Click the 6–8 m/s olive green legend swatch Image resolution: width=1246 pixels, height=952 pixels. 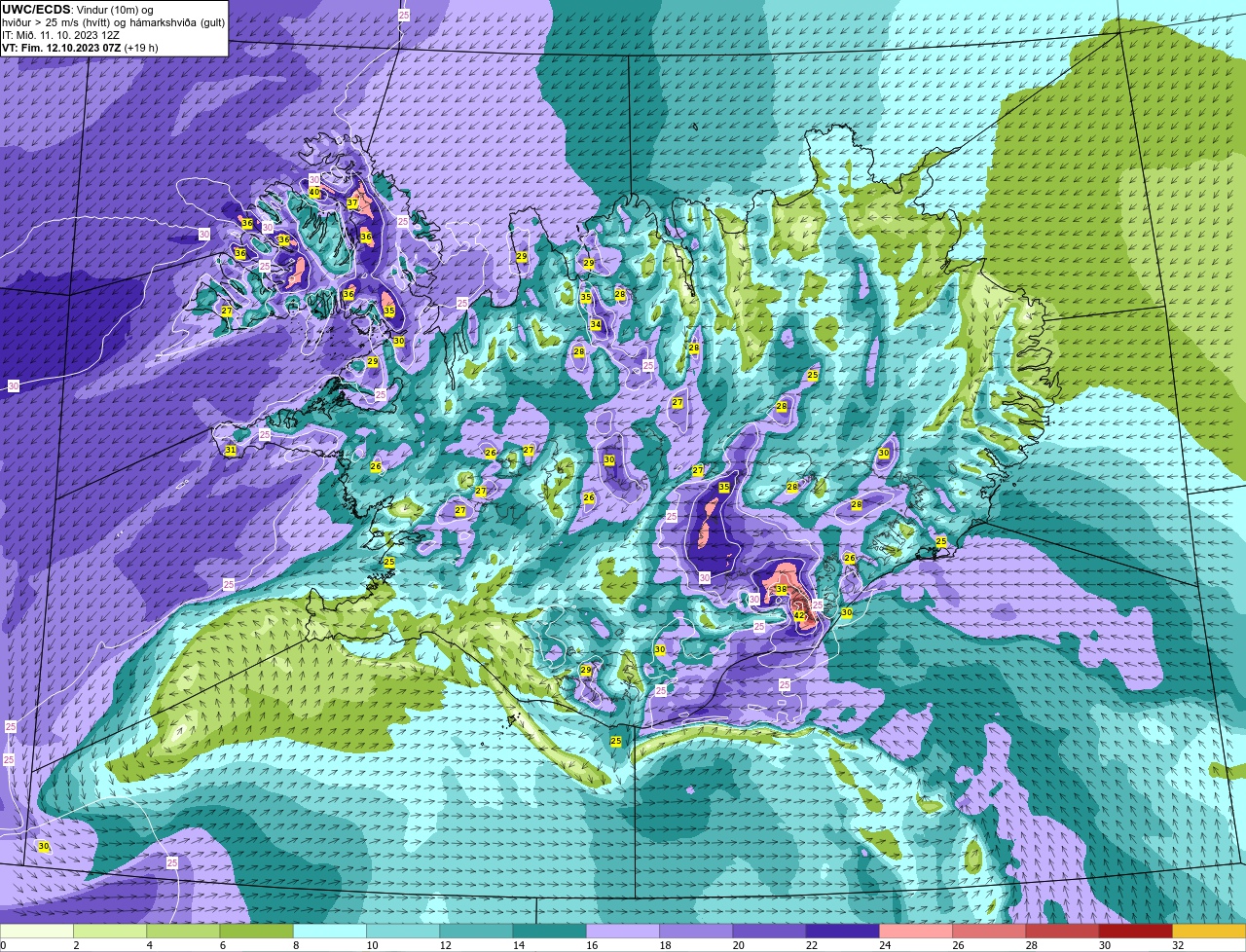tap(256, 931)
